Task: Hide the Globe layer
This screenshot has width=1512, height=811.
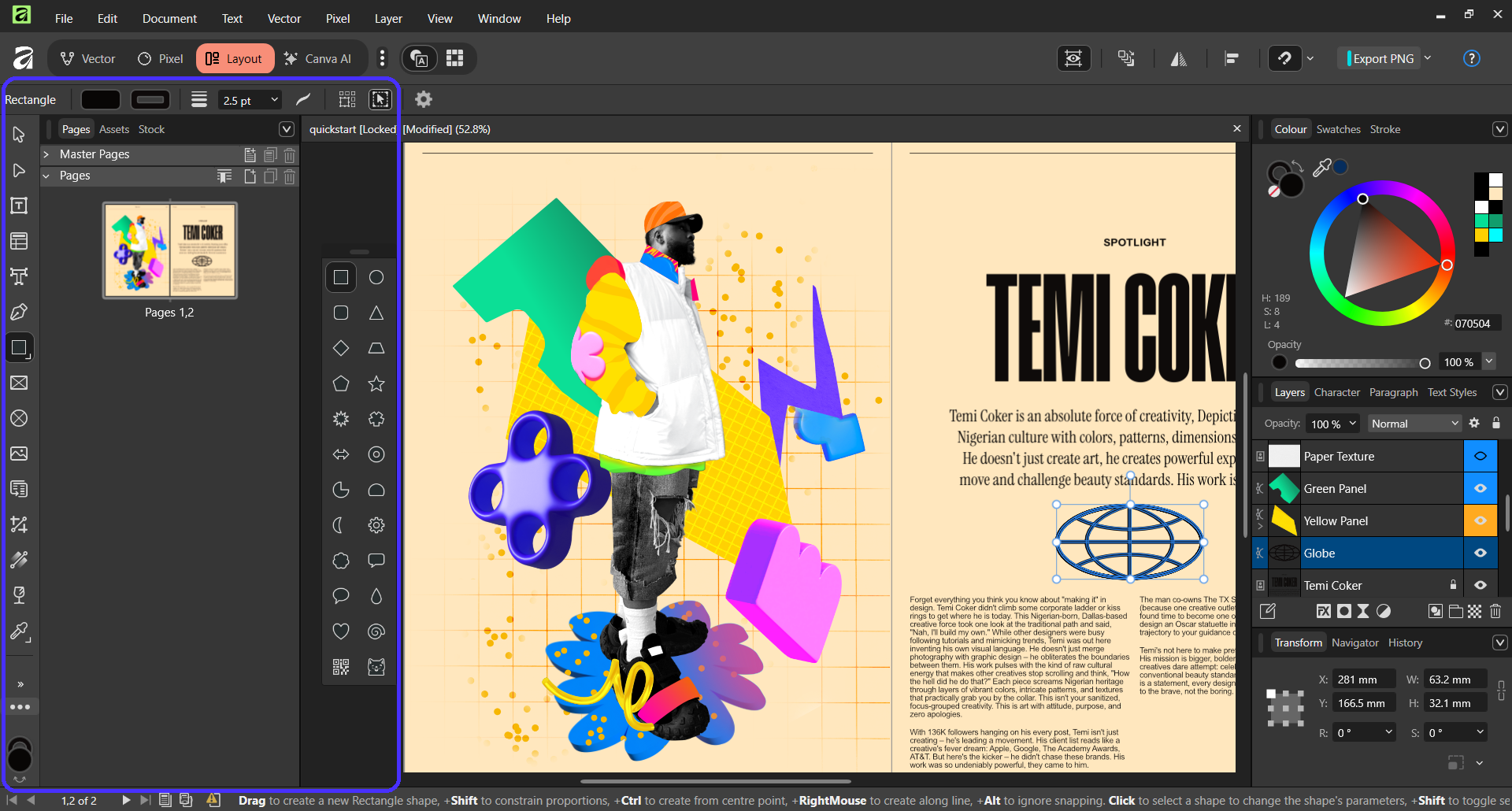Action: point(1480,554)
